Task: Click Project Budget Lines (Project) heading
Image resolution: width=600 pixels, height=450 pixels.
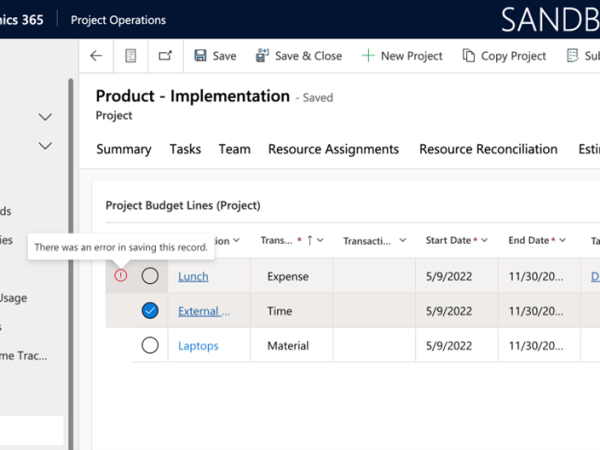Action: click(183, 205)
